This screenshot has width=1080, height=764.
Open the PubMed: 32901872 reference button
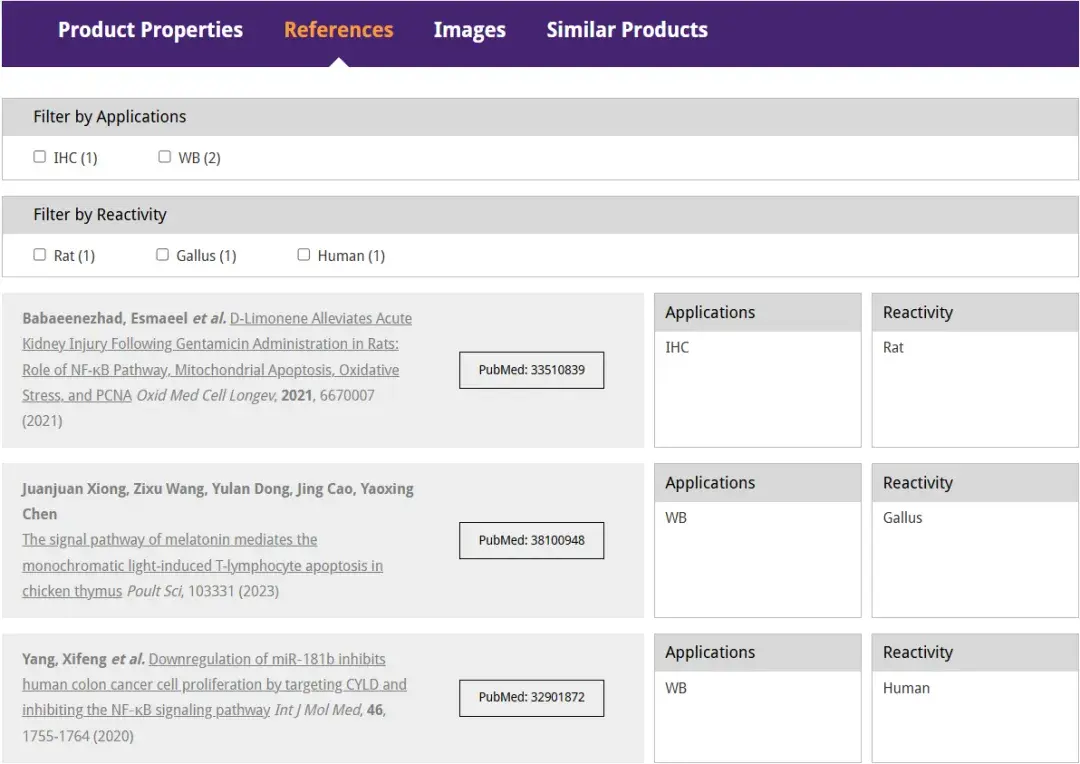point(531,697)
